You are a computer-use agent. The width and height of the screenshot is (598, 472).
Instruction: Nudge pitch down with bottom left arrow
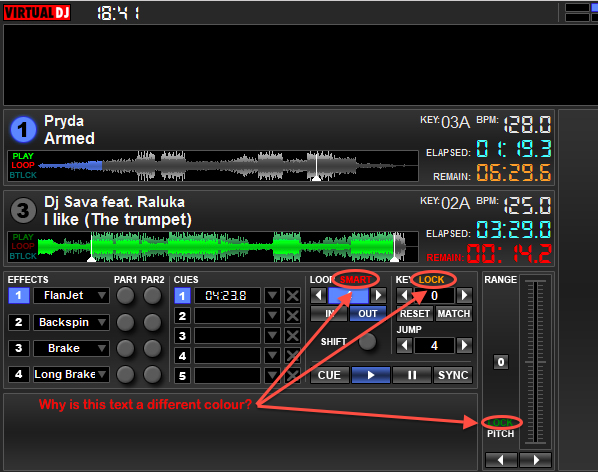coord(501,460)
